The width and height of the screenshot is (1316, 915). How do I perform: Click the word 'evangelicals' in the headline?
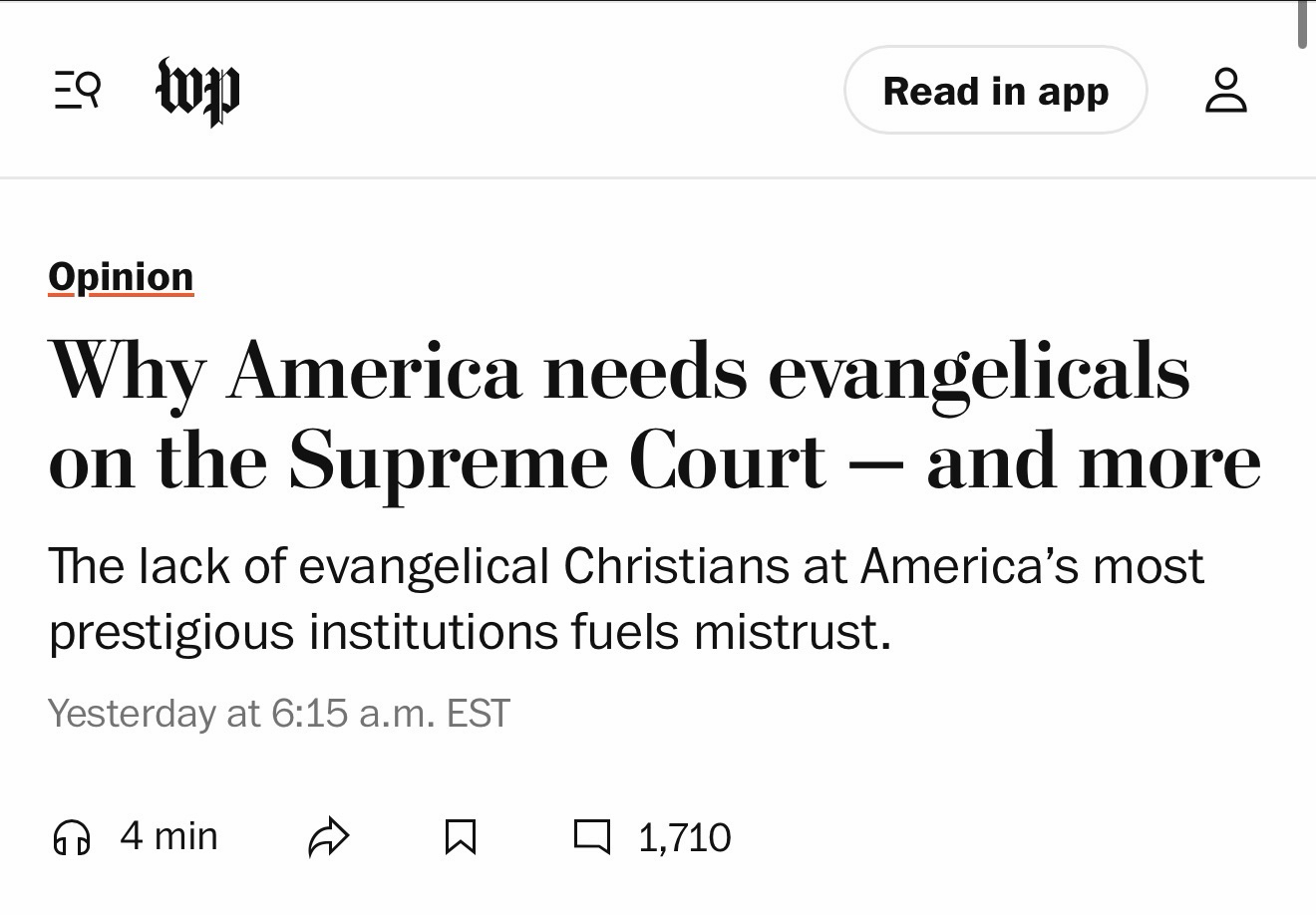point(979,372)
